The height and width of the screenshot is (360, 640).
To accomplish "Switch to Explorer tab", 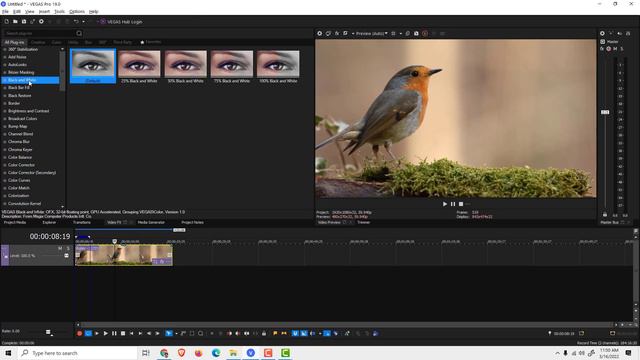I will pos(49,222).
